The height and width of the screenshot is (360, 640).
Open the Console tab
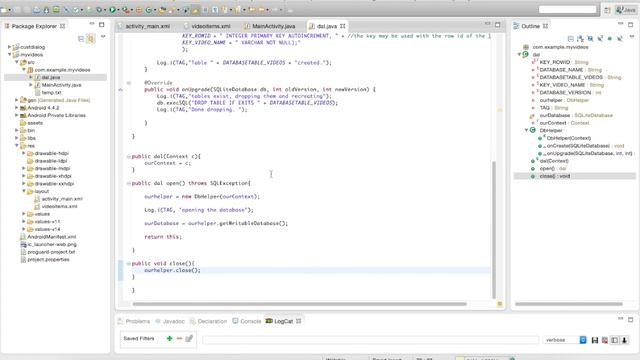[x=250, y=321]
